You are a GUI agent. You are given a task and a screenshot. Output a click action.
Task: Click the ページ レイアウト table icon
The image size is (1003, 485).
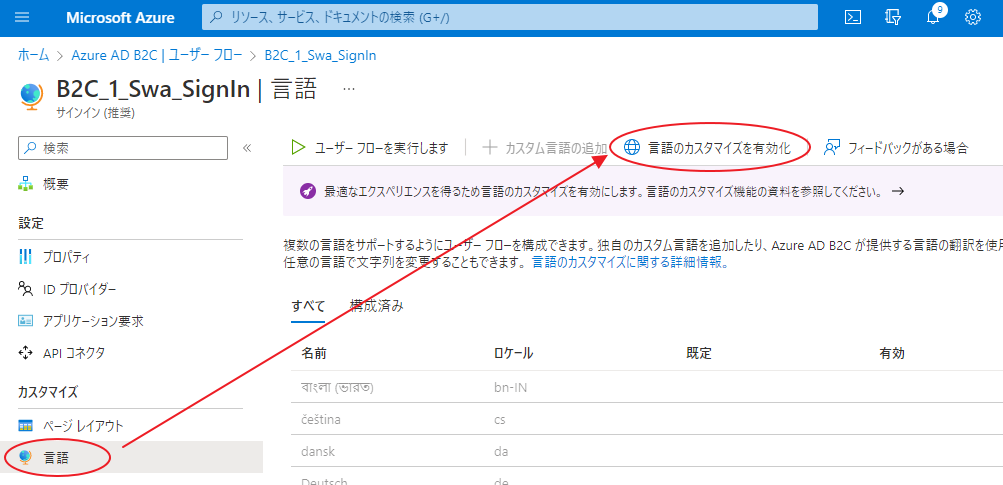(x=26, y=425)
